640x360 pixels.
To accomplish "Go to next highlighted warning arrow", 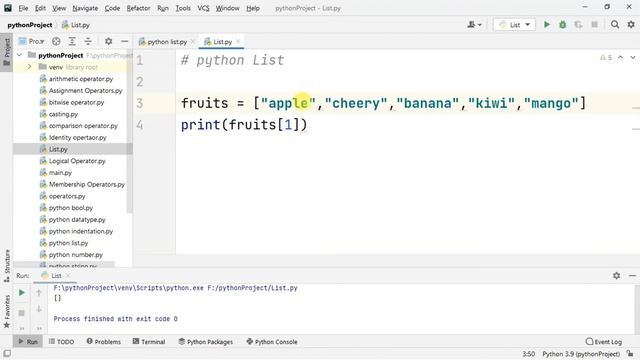I will (633, 58).
